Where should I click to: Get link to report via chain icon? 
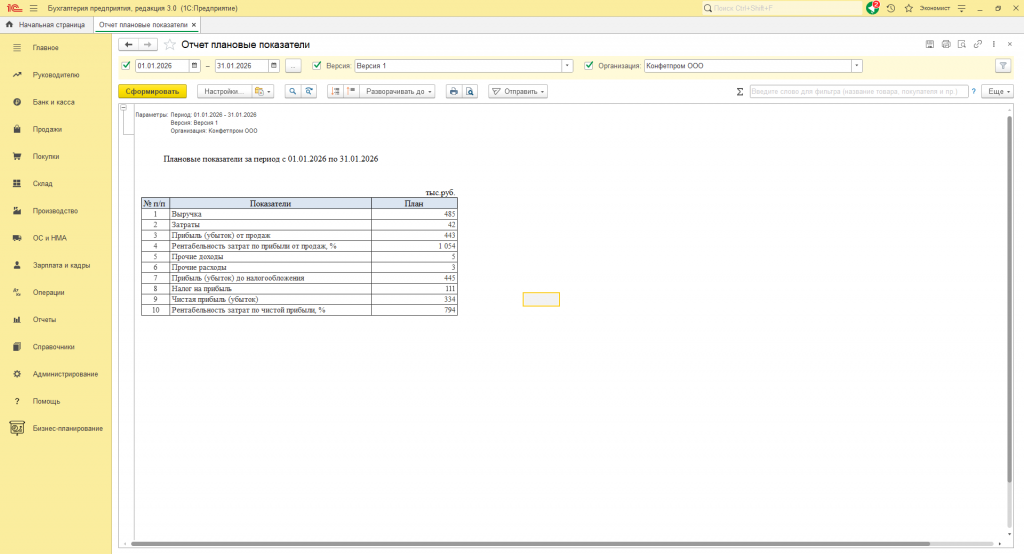(x=978, y=44)
